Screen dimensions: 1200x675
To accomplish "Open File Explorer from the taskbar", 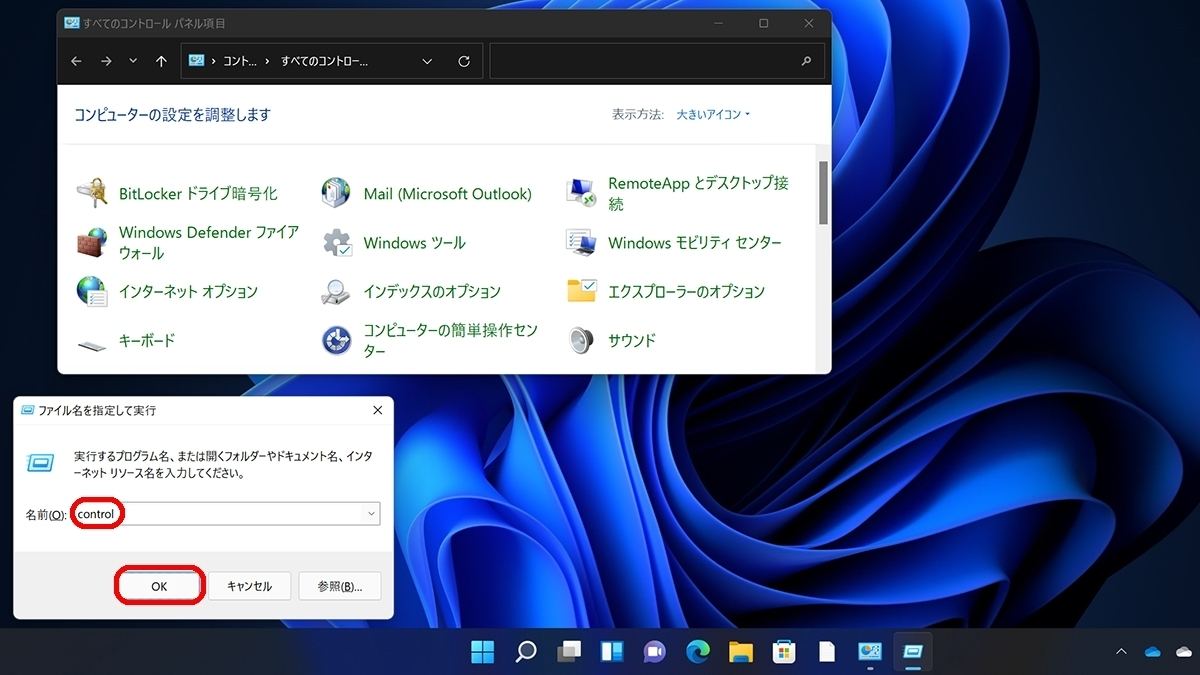I will pyautogui.click(x=741, y=652).
